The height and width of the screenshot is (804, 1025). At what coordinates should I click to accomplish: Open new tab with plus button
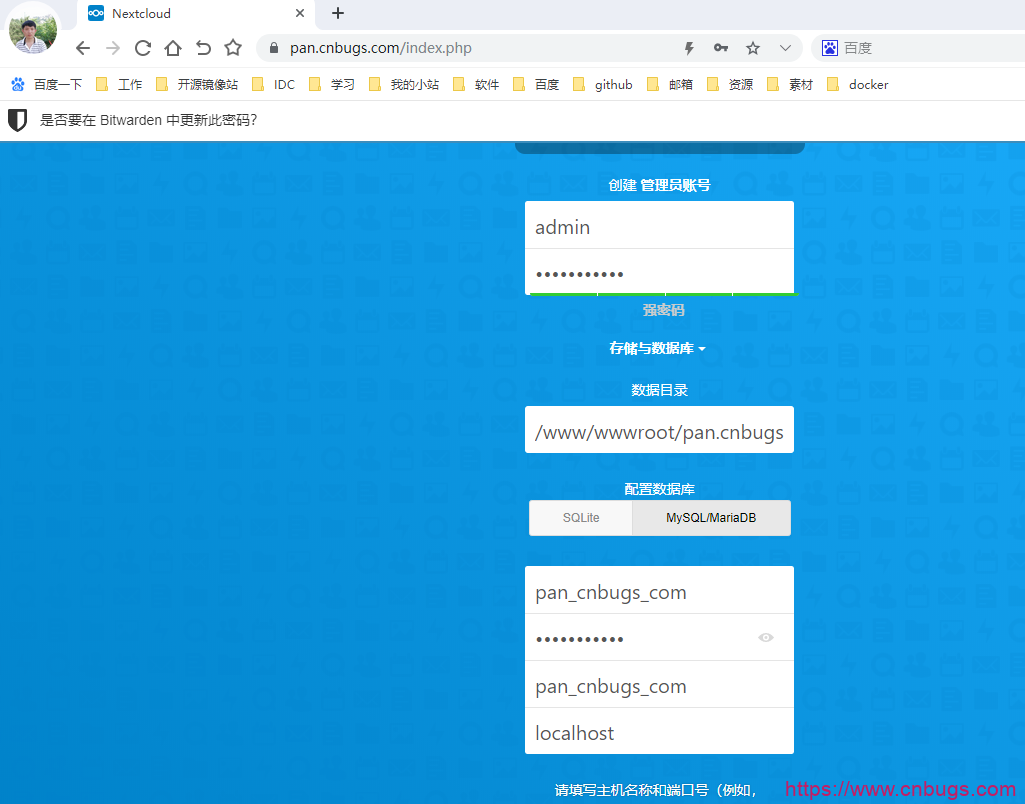338,14
